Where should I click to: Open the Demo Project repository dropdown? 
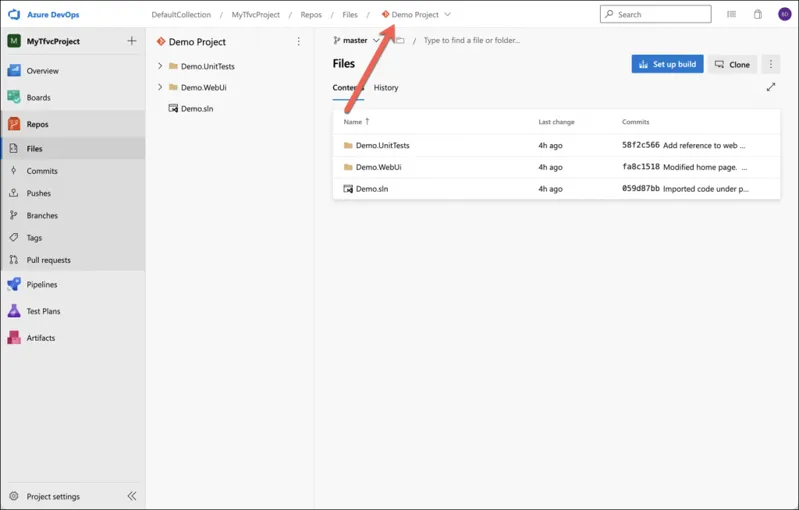(416, 14)
